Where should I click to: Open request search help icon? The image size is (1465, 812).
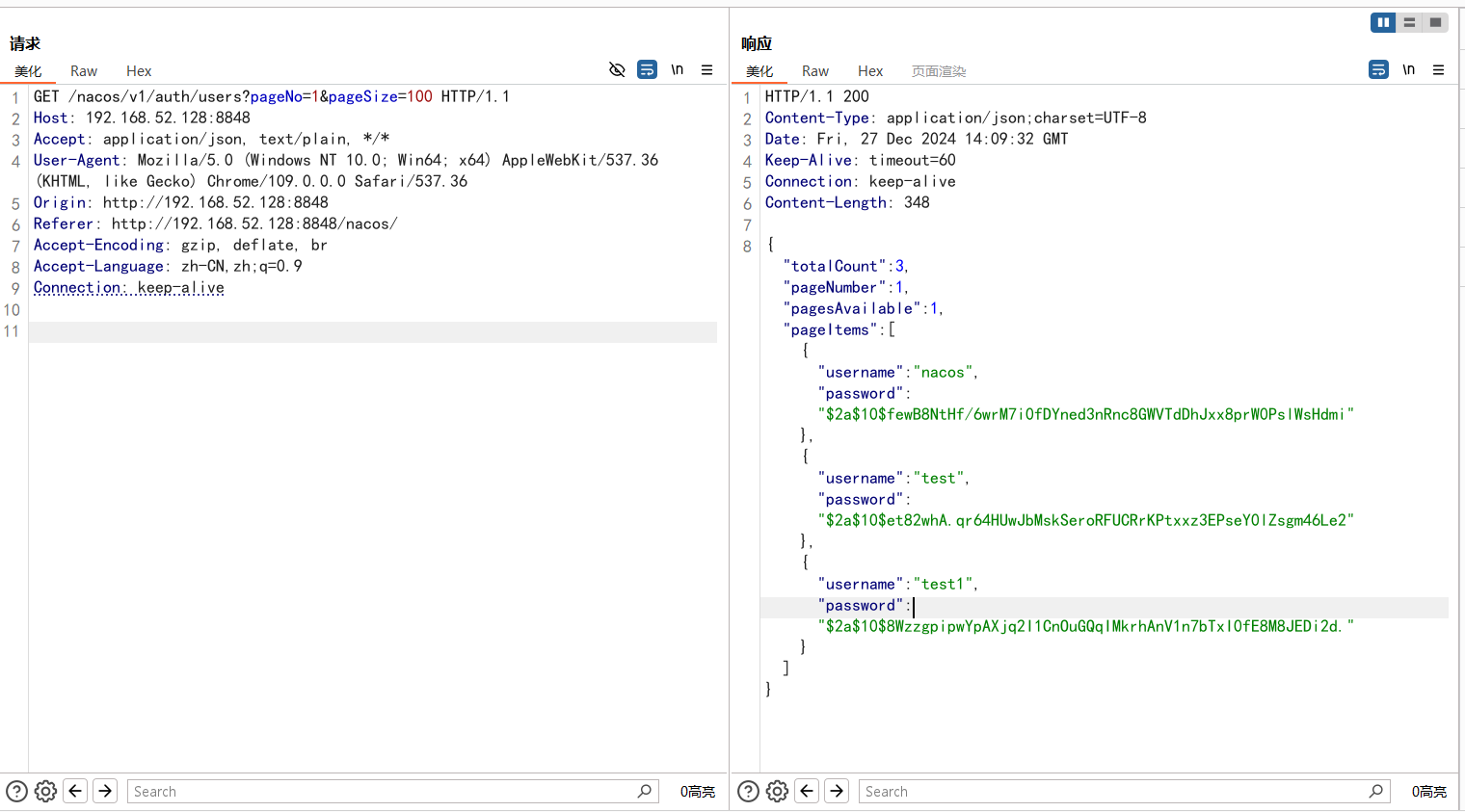click(17, 791)
